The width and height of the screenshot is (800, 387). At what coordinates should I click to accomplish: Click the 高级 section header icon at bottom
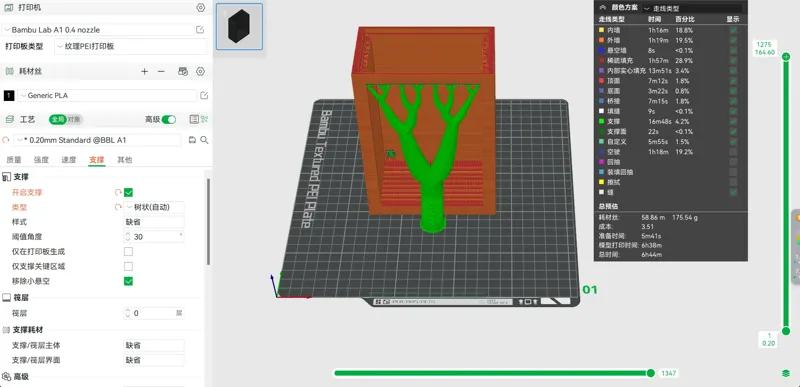[7, 377]
